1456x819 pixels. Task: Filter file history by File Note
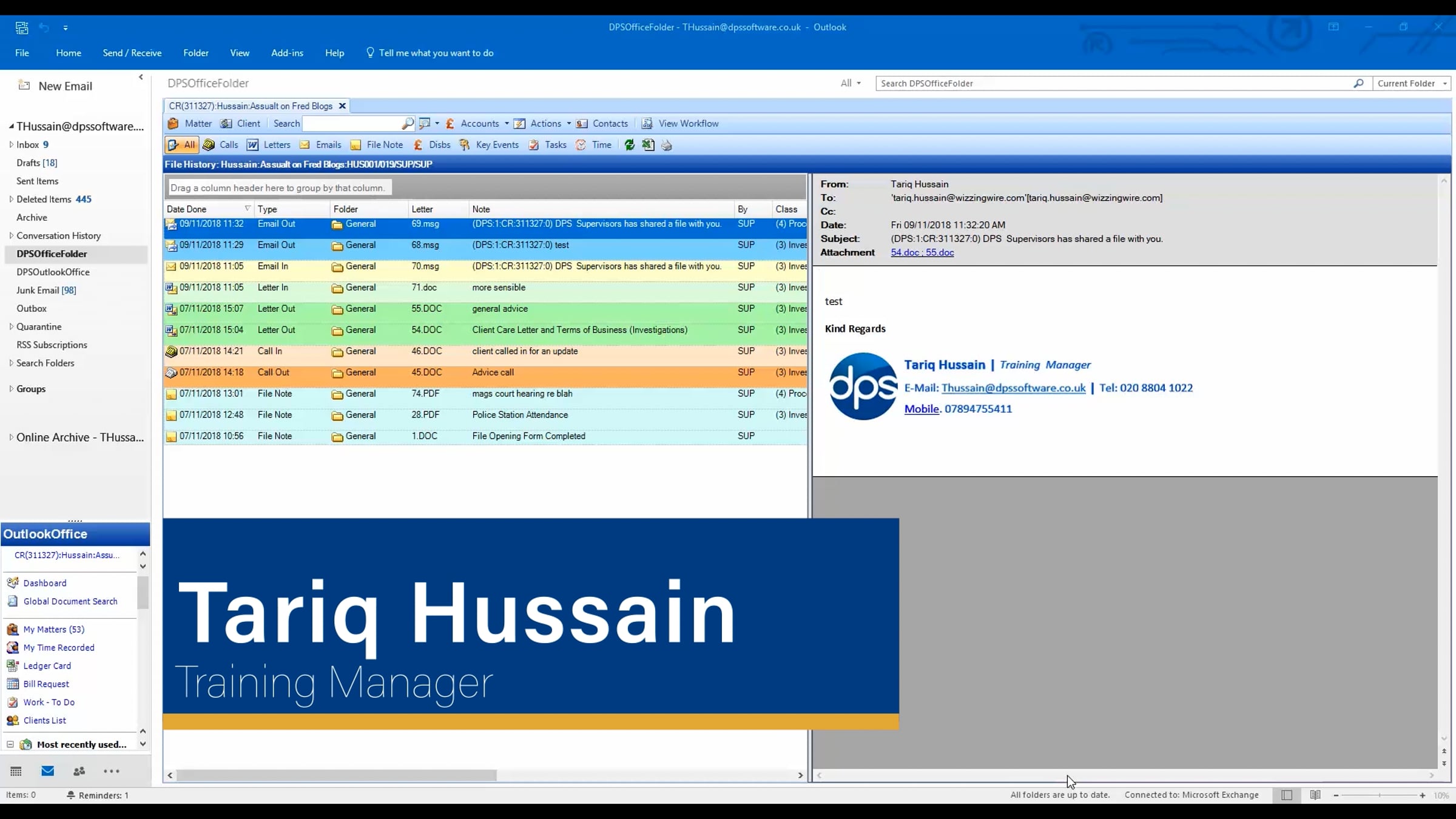coord(377,145)
